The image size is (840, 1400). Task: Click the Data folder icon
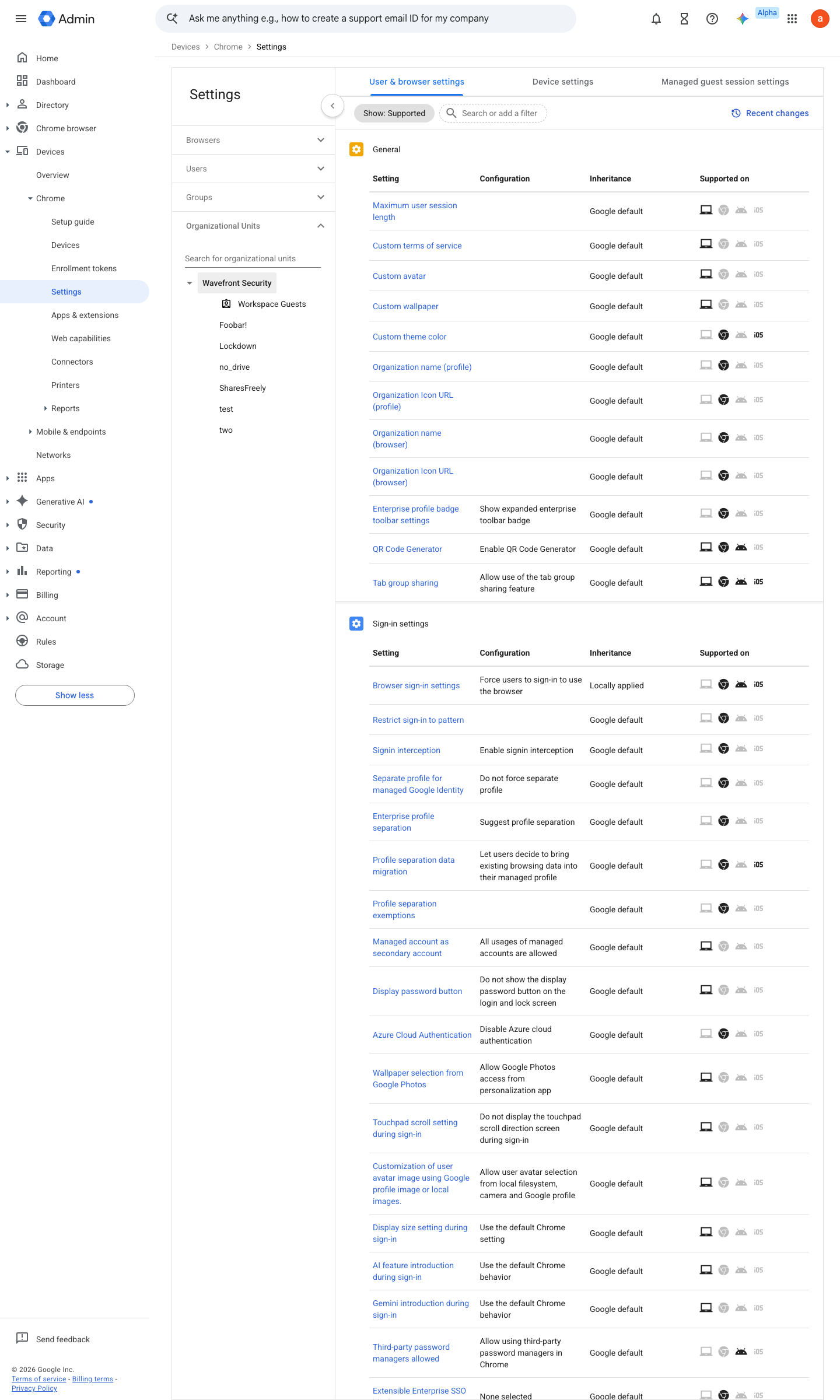pos(22,548)
